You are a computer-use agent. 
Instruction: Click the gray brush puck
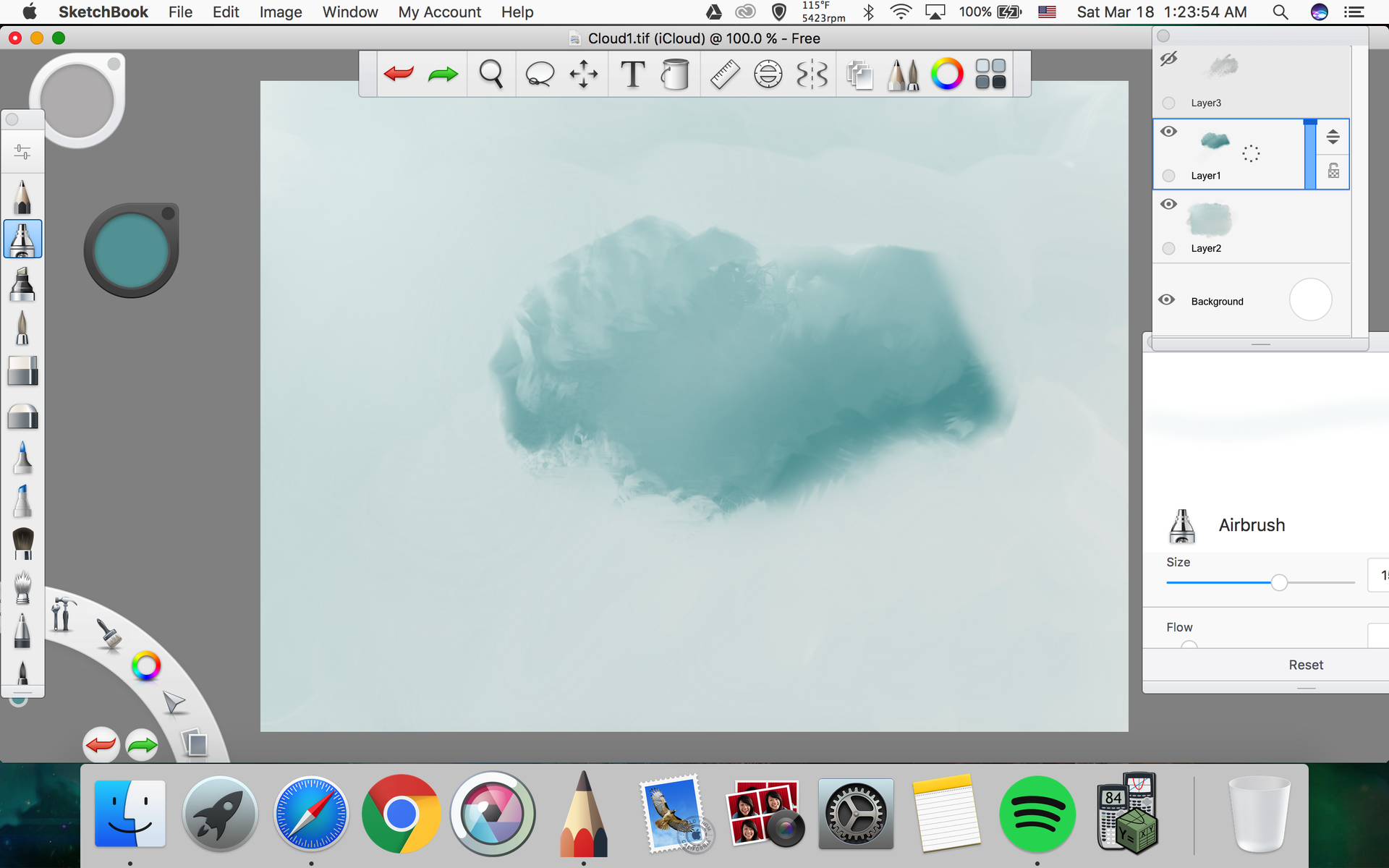click(77, 101)
